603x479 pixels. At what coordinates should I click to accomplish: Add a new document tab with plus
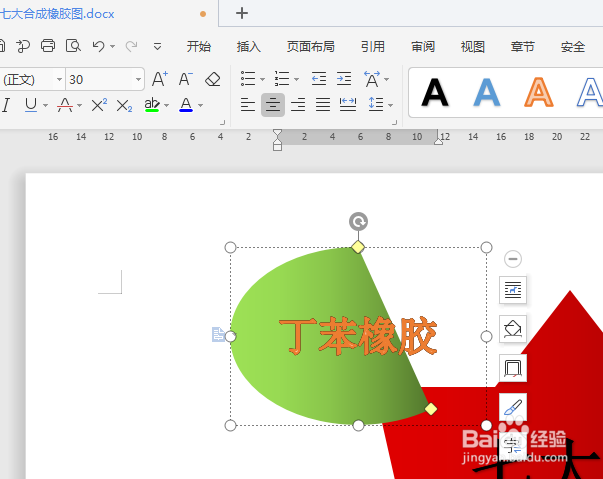click(242, 13)
